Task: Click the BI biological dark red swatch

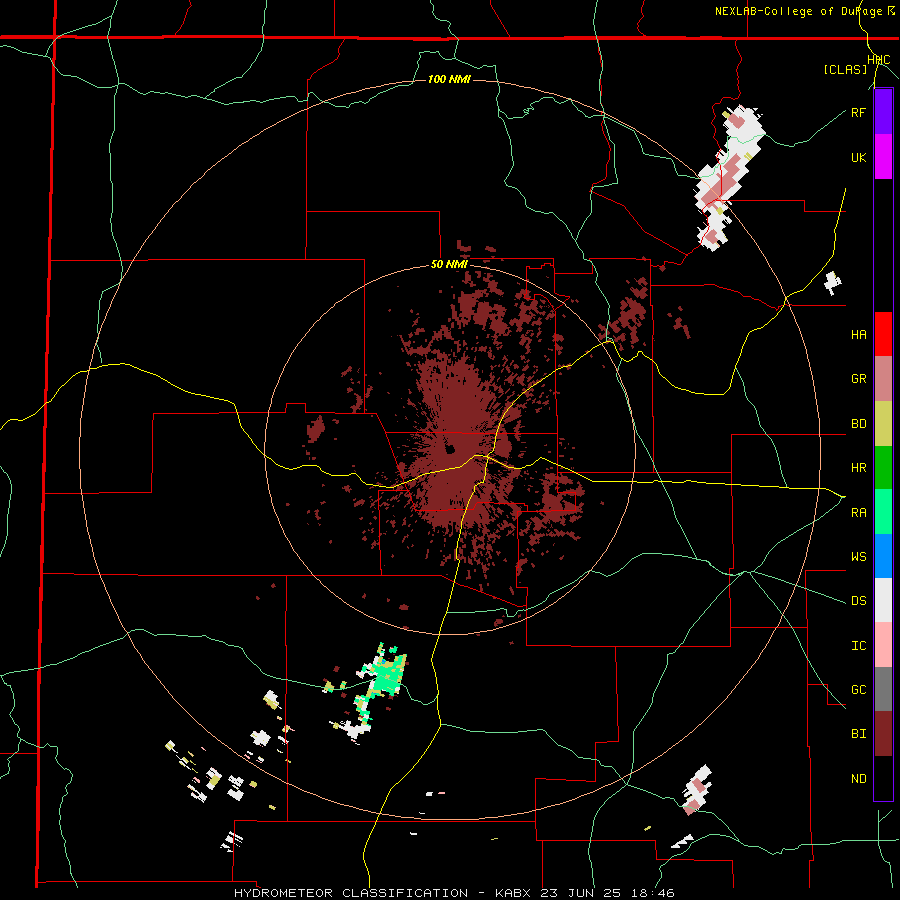Action: (883, 734)
